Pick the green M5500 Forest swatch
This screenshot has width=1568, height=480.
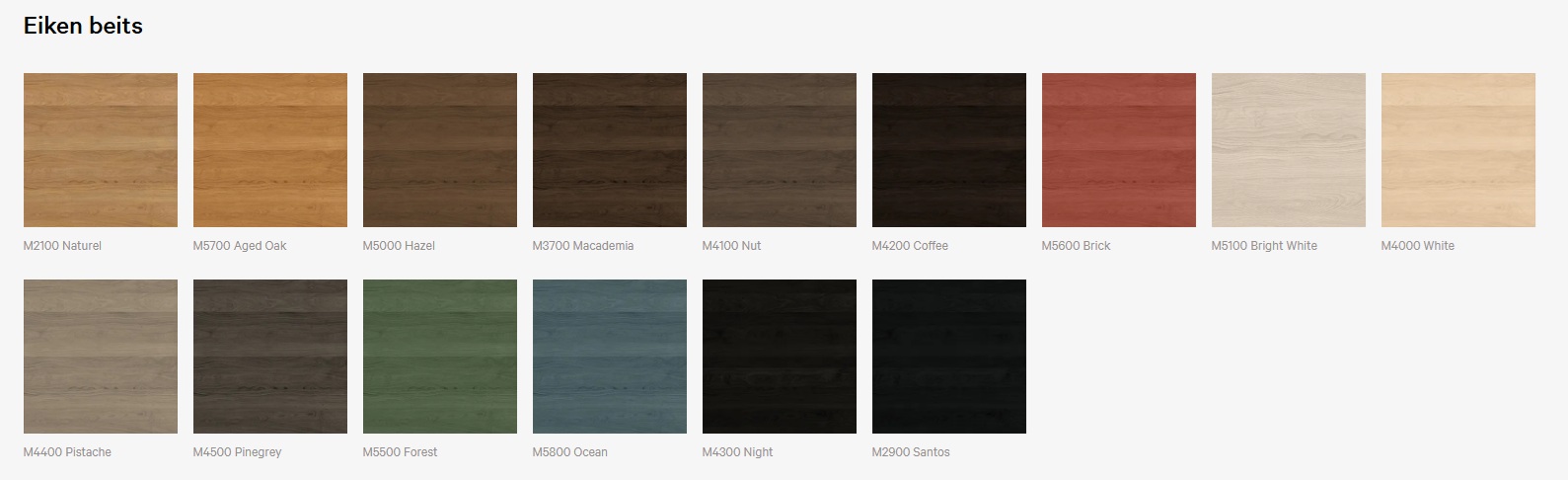coord(440,357)
